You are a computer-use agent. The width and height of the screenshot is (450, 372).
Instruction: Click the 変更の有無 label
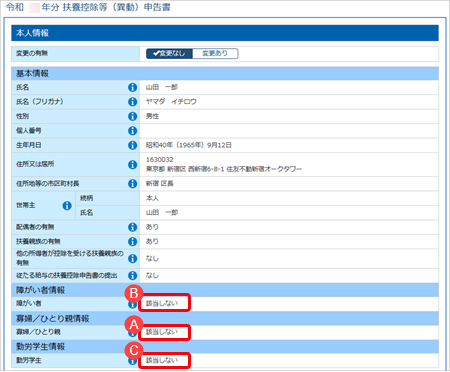coord(32,53)
